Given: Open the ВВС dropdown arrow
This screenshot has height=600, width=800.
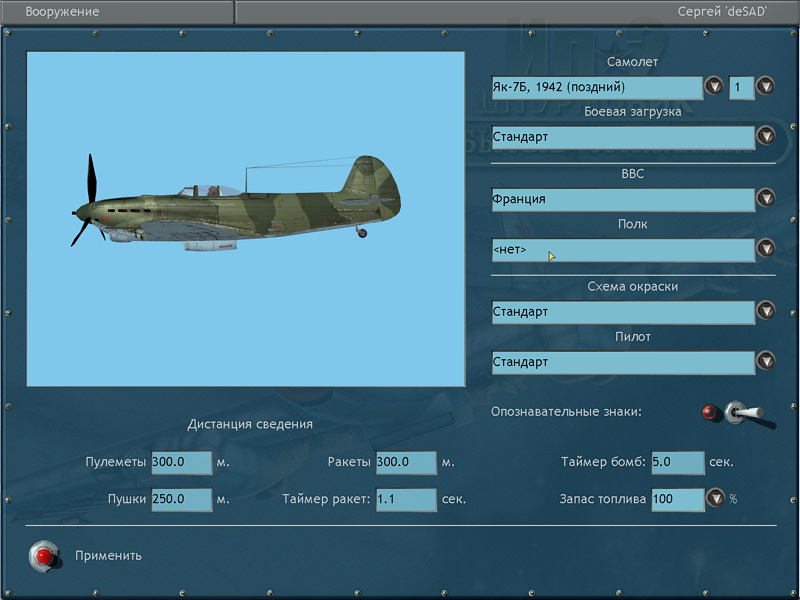Looking at the screenshot, I should (766, 198).
